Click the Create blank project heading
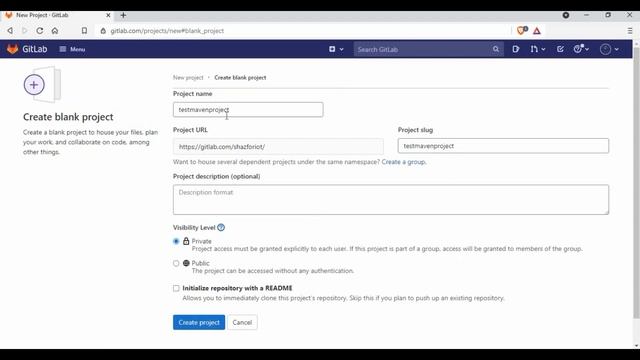The image size is (640, 360). pos(68,117)
